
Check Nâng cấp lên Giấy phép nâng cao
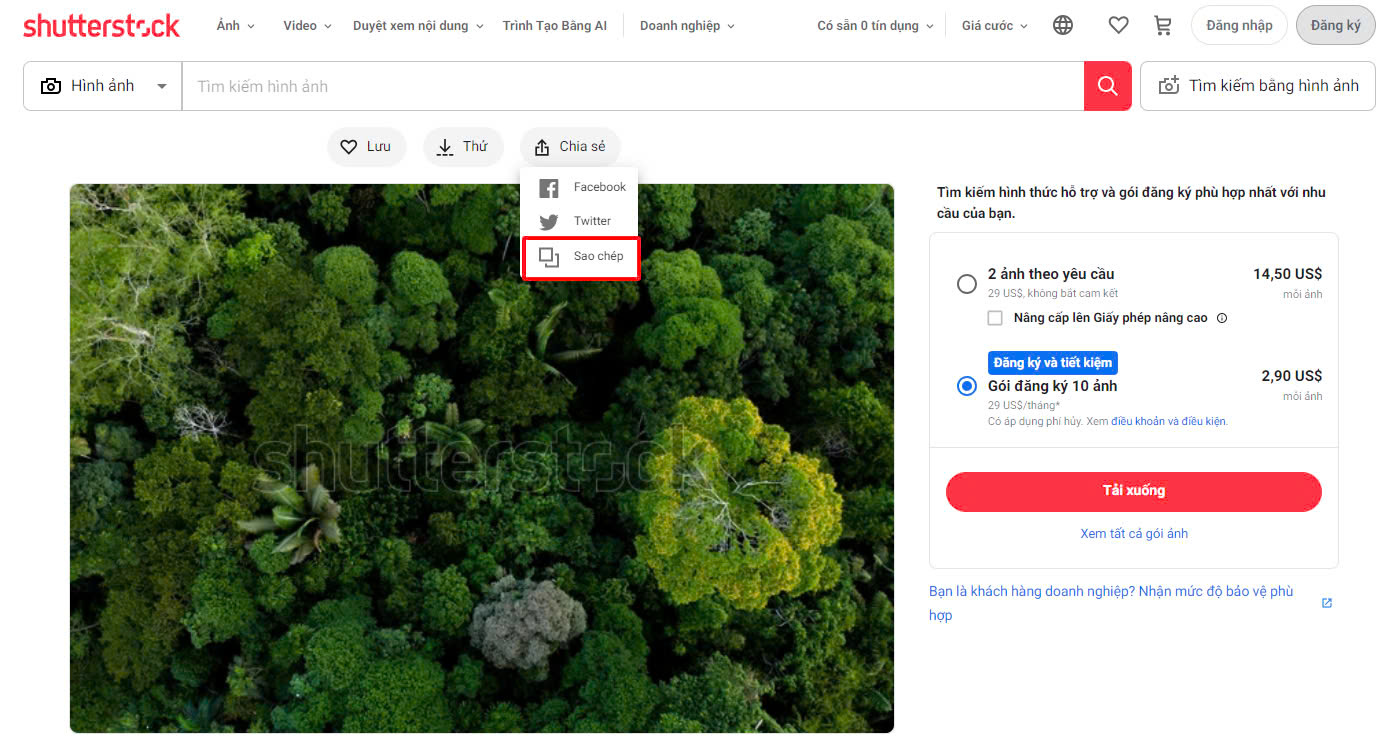[x=995, y=318]
